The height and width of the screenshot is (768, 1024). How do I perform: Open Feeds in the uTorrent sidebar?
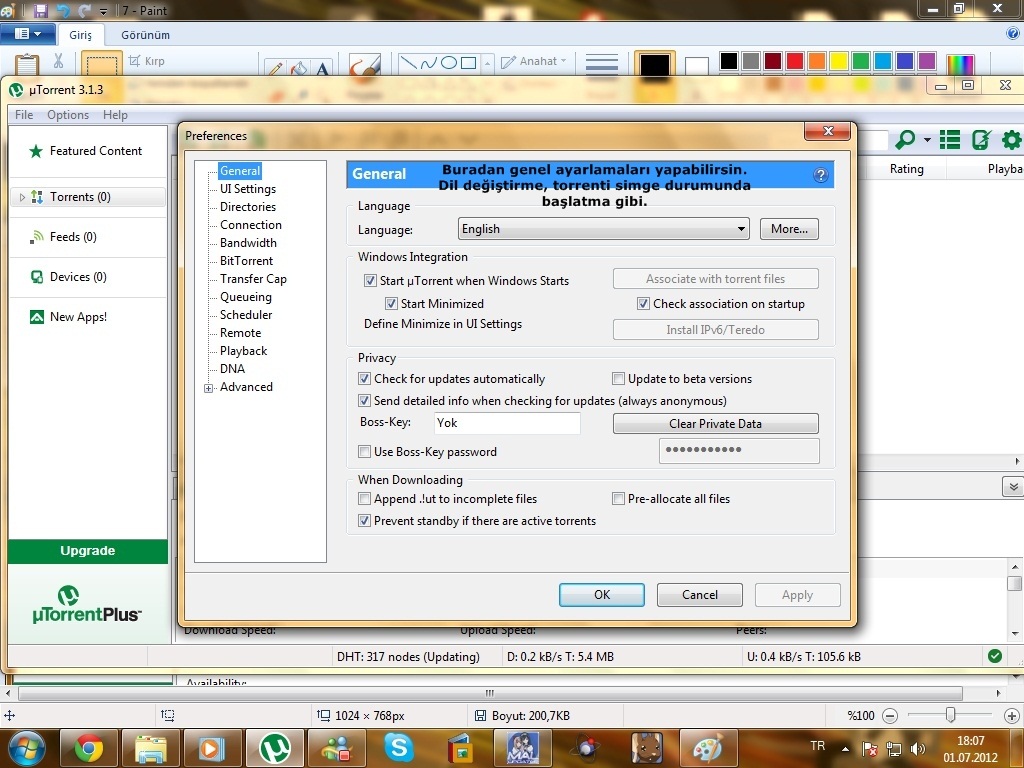[x=63, y=237]
